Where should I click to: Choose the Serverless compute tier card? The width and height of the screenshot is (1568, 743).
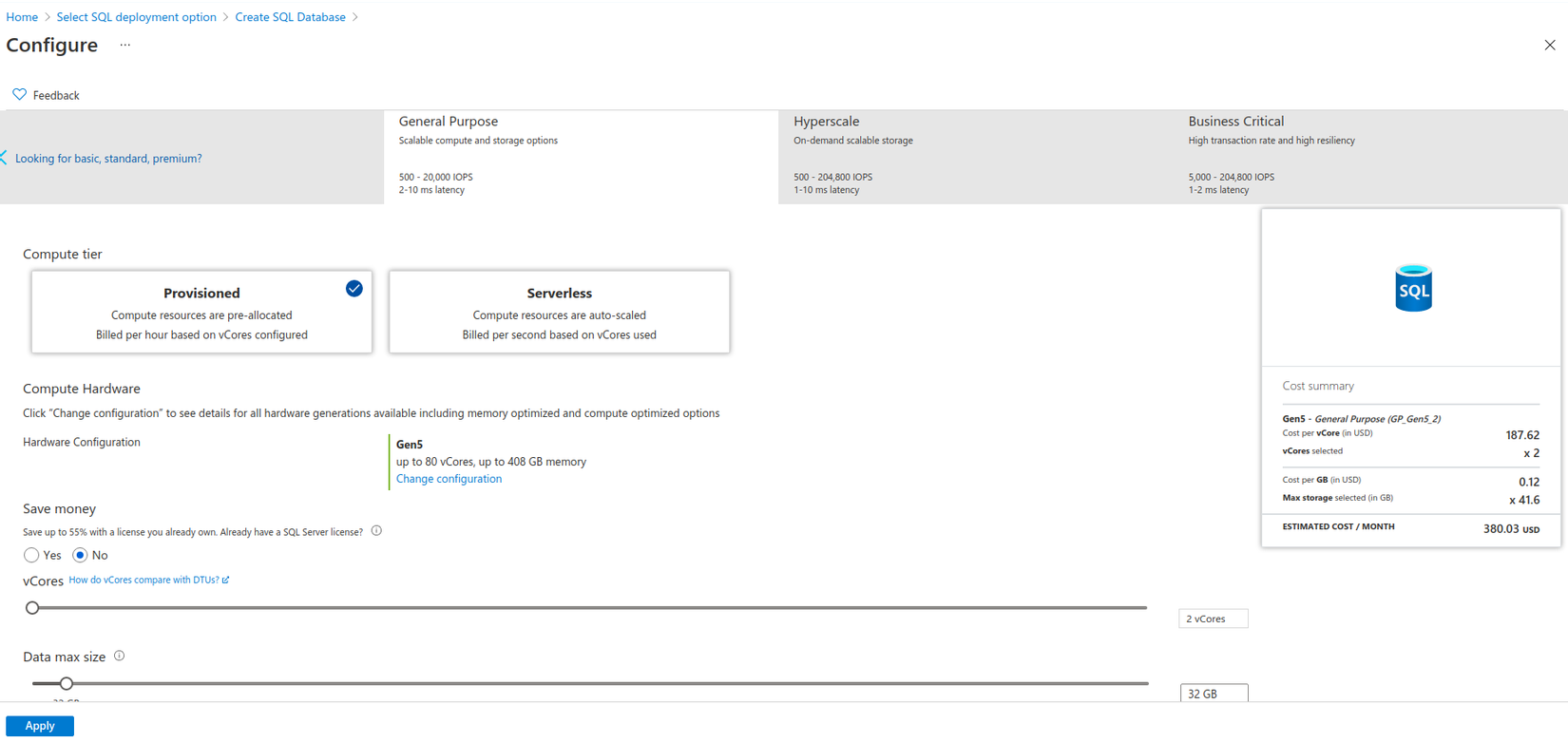click(559, 312)
